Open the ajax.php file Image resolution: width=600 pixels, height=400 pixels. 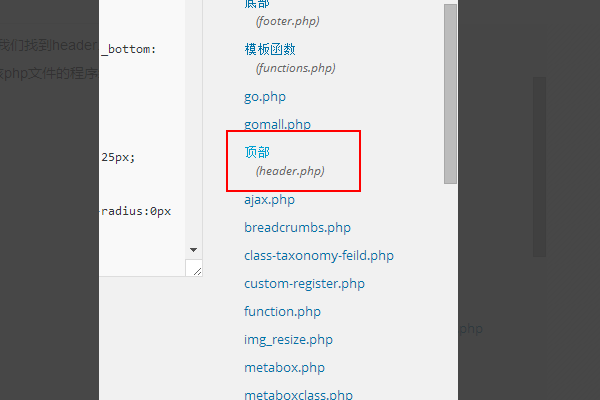pyautogui.click(x=264, y=200)
